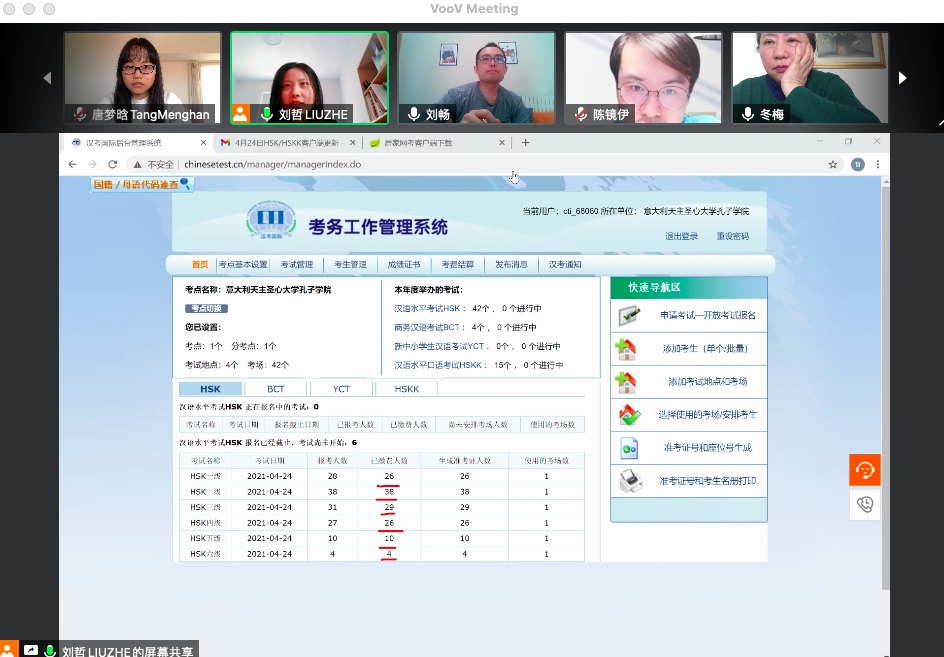944x657 pixels.
Task: Open the 考生管理 menu item
Action: click(x=350, y=265)
